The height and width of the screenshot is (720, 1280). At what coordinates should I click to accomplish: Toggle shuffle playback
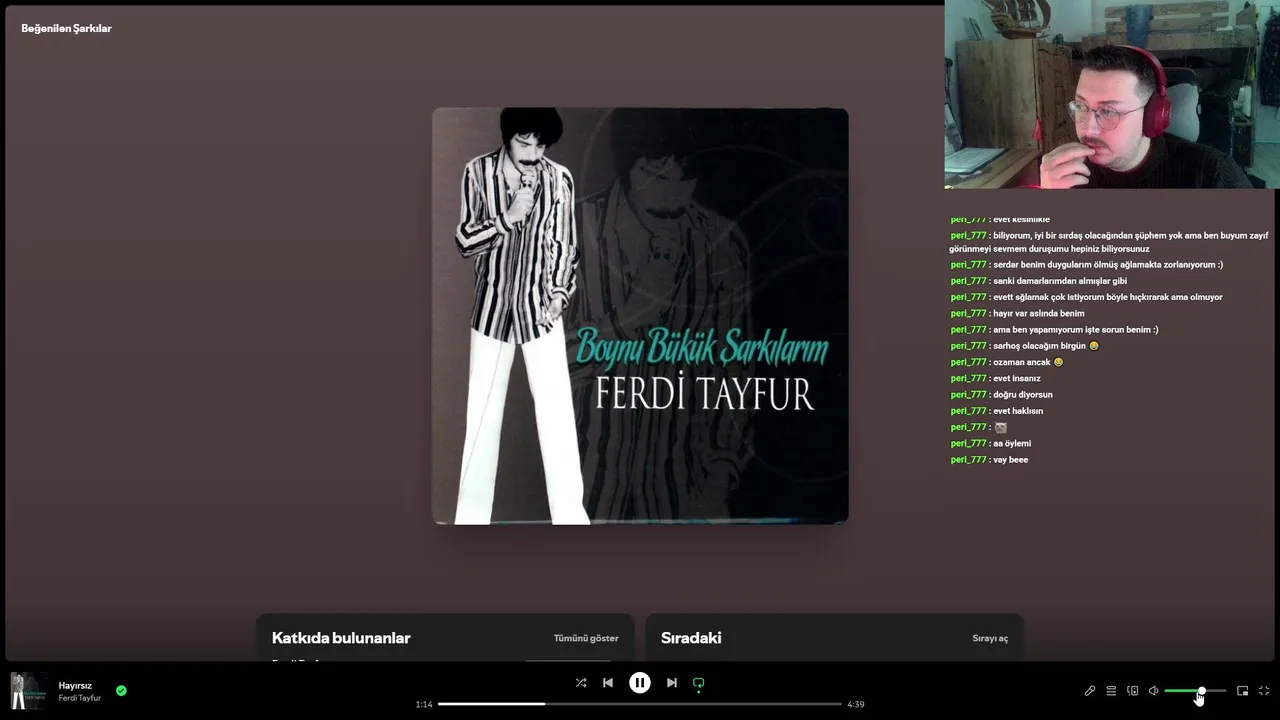coord(581,683)
